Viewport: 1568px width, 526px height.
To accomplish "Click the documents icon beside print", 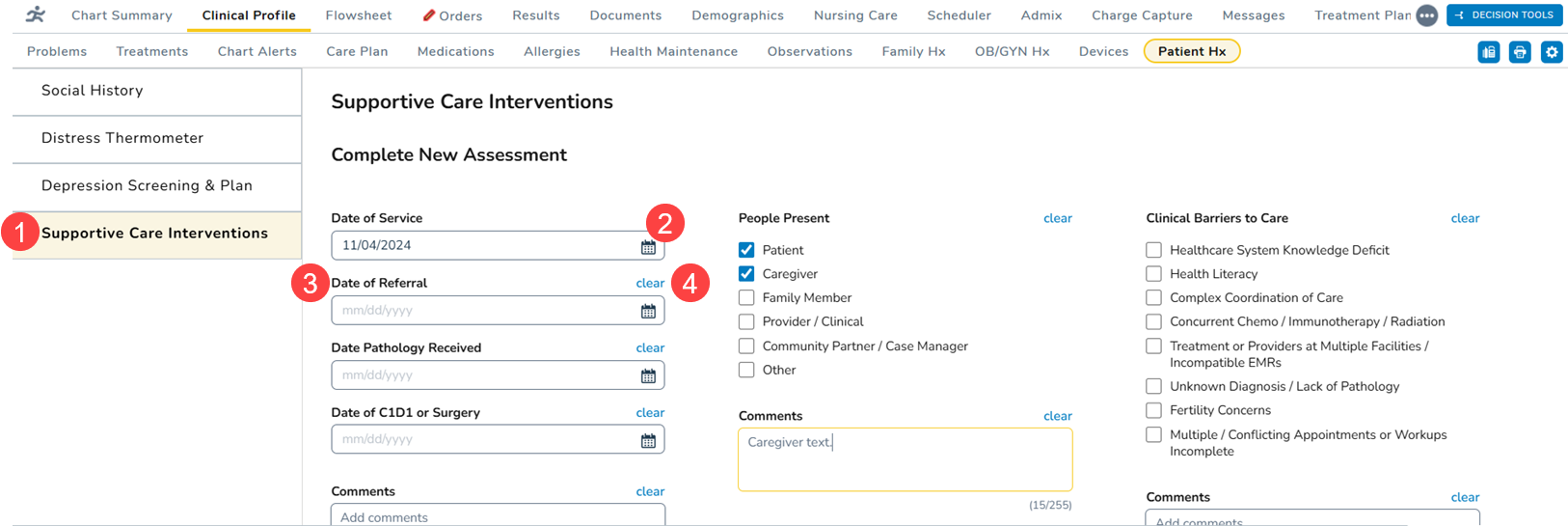I will (x=1489, y=52).
